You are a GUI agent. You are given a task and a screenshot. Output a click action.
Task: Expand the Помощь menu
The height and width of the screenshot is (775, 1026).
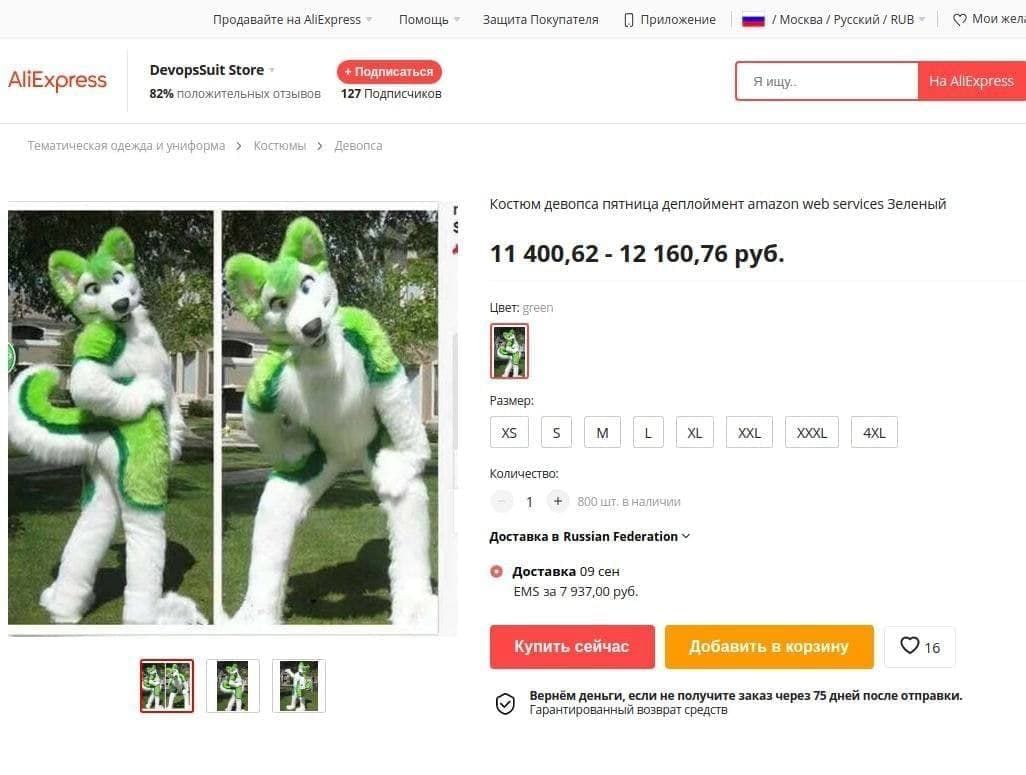[x=429, y=20]
